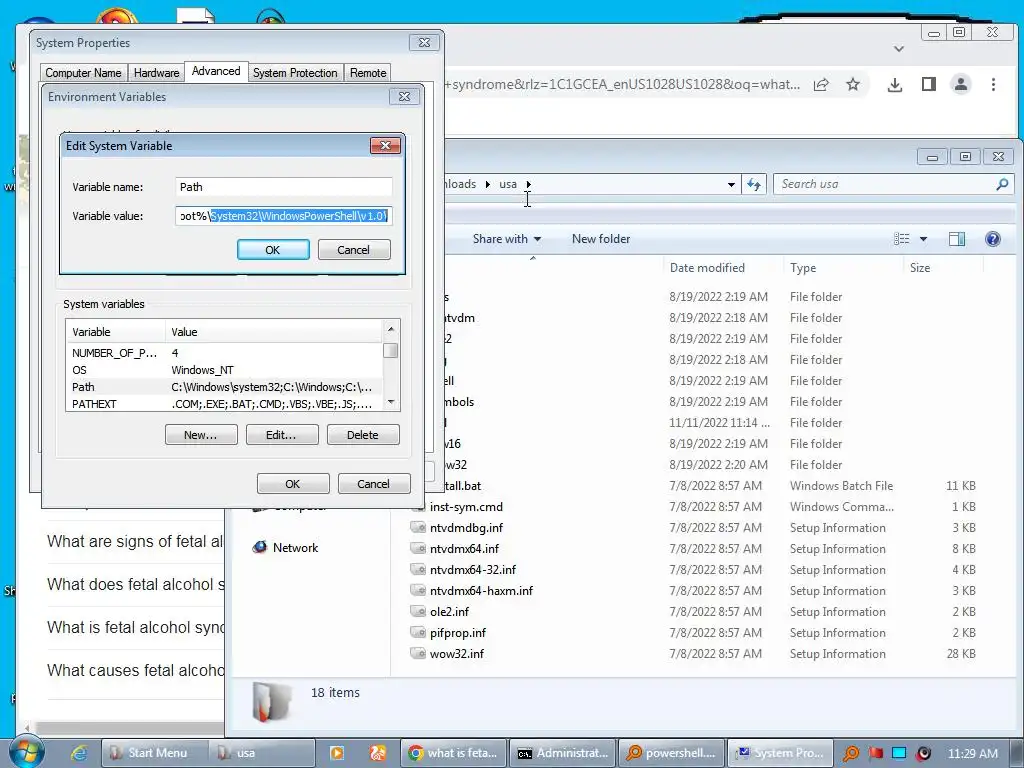
Task: Click the round recorder tray icon
Action: 923,753
